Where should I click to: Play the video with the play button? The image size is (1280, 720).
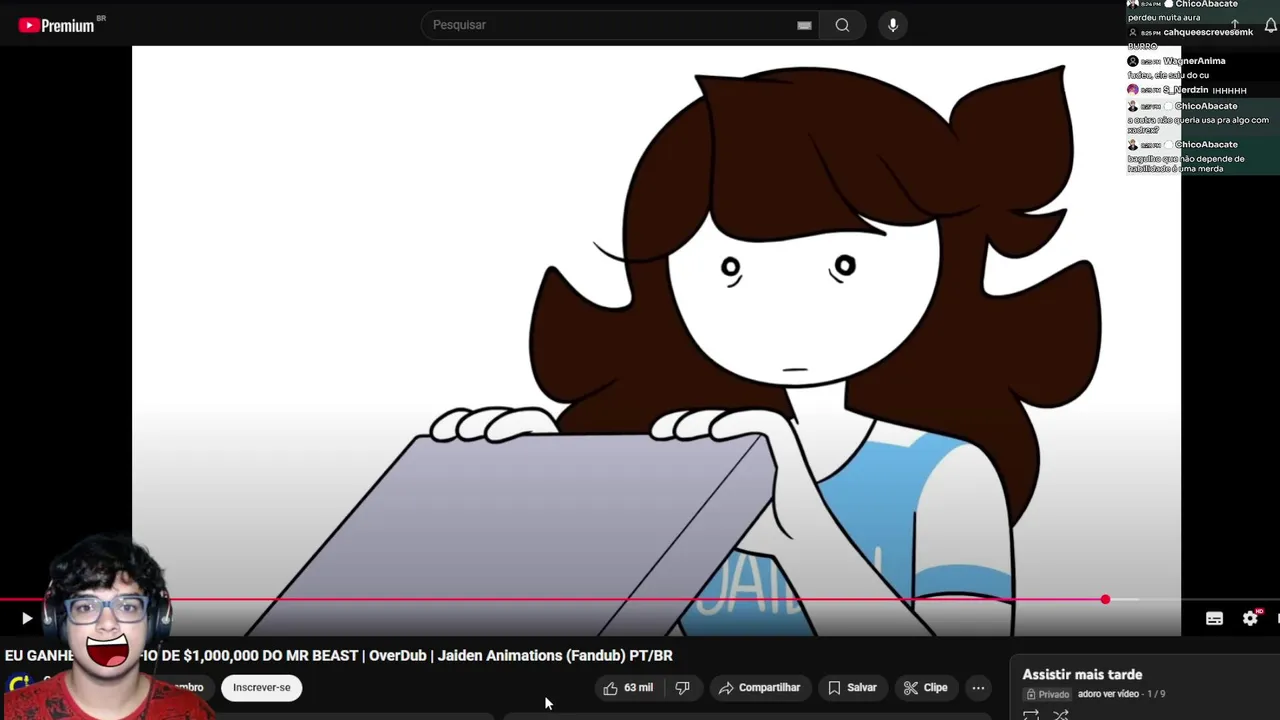[27, 619]
